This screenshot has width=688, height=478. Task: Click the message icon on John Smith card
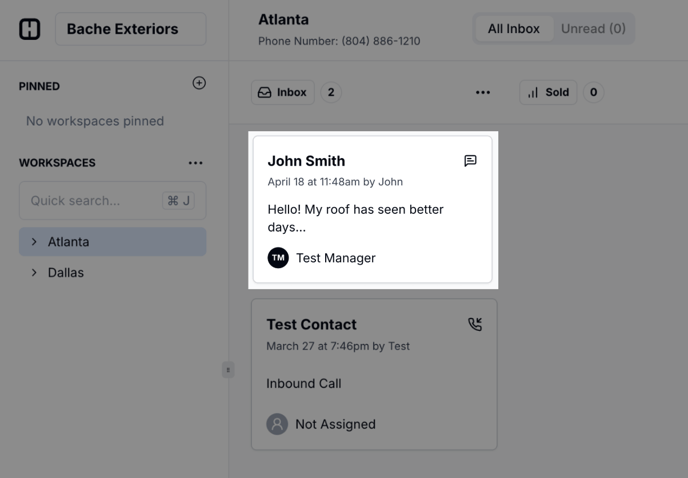(470, 161)
